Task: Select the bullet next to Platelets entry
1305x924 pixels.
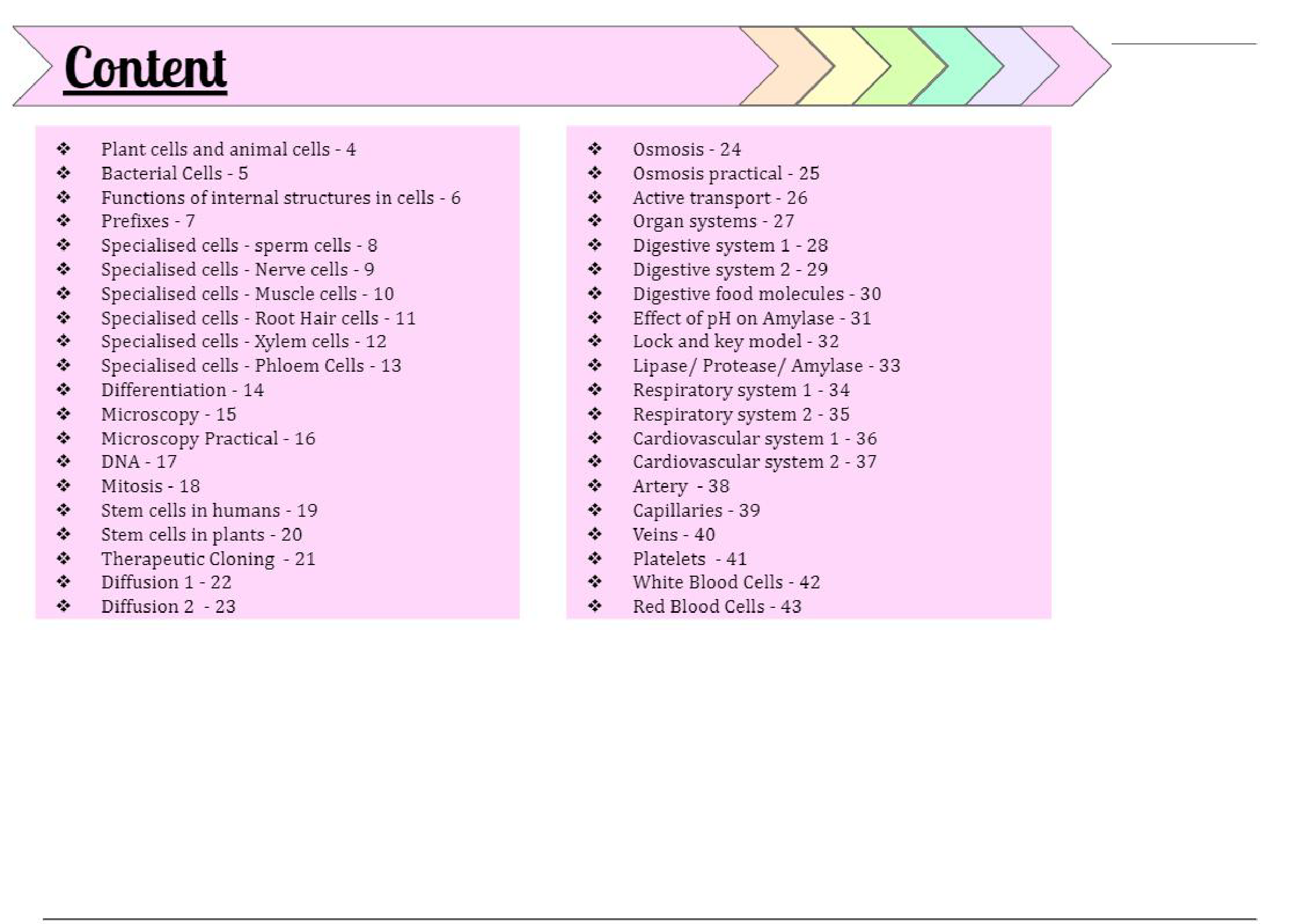Action: click(595, 558)
